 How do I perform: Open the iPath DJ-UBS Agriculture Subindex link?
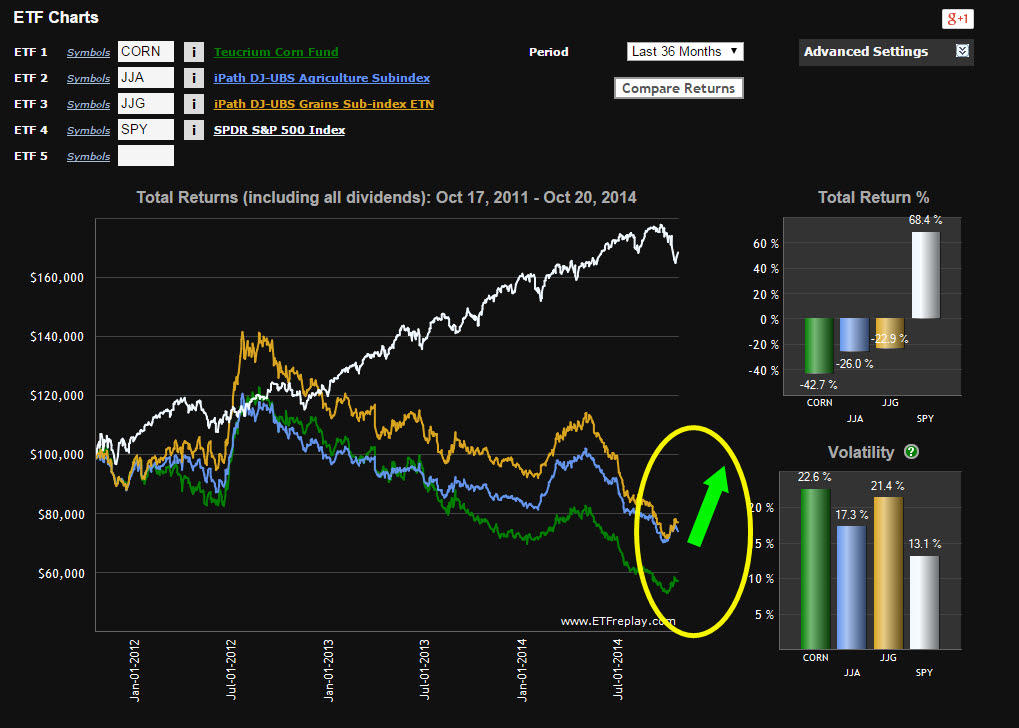[321, 78]
